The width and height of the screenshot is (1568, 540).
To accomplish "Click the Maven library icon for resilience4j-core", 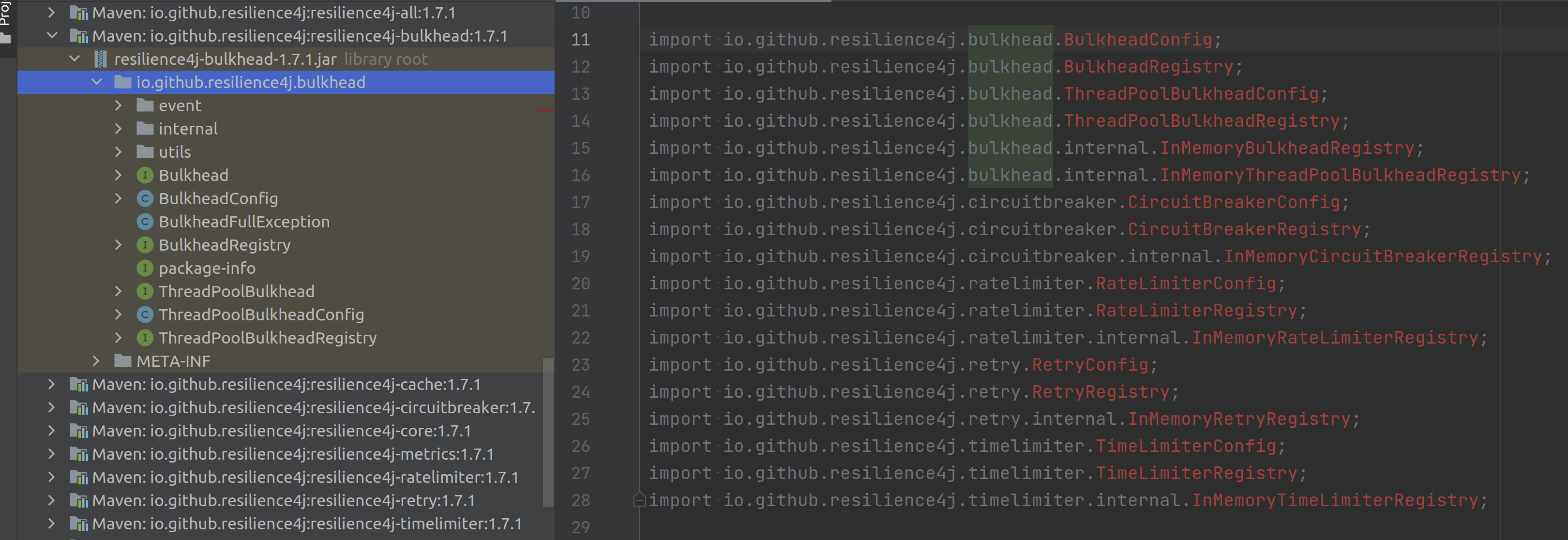I will coord(78,431).
